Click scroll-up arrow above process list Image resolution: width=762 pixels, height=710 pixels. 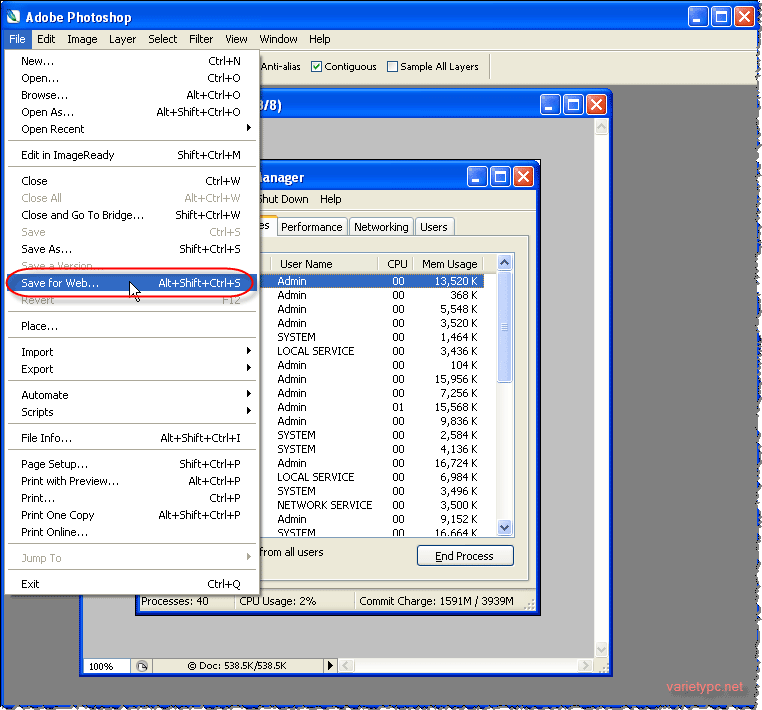[x=504, y=263]
